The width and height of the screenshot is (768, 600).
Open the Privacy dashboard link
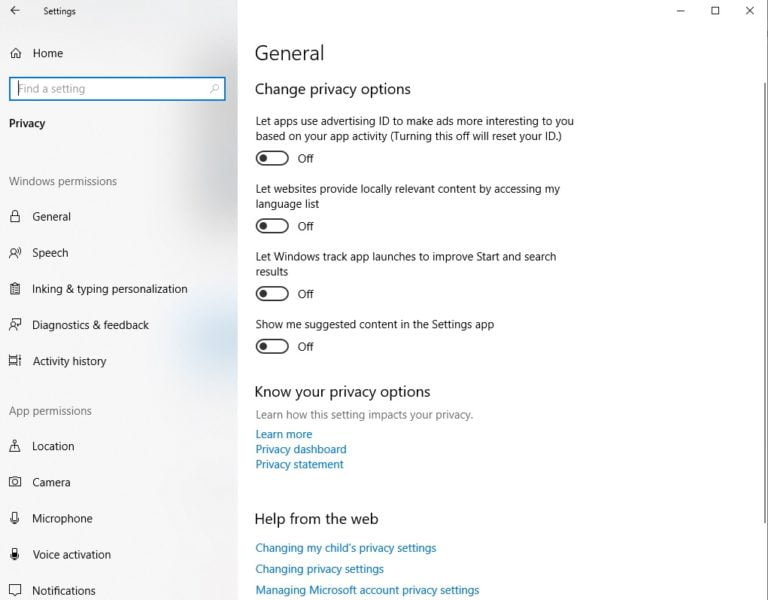[301, 449]
